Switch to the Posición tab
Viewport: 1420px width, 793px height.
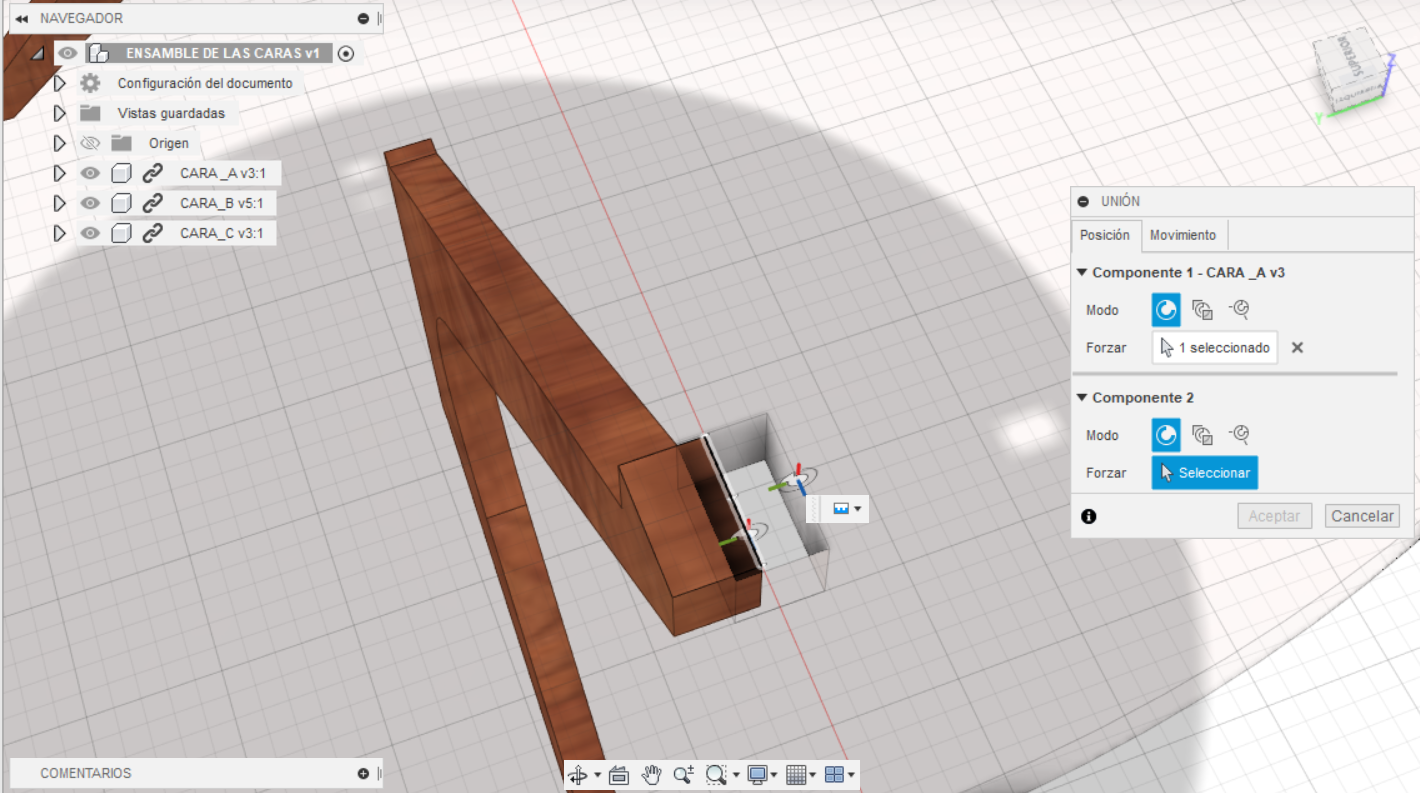[x=1105, y=235]
